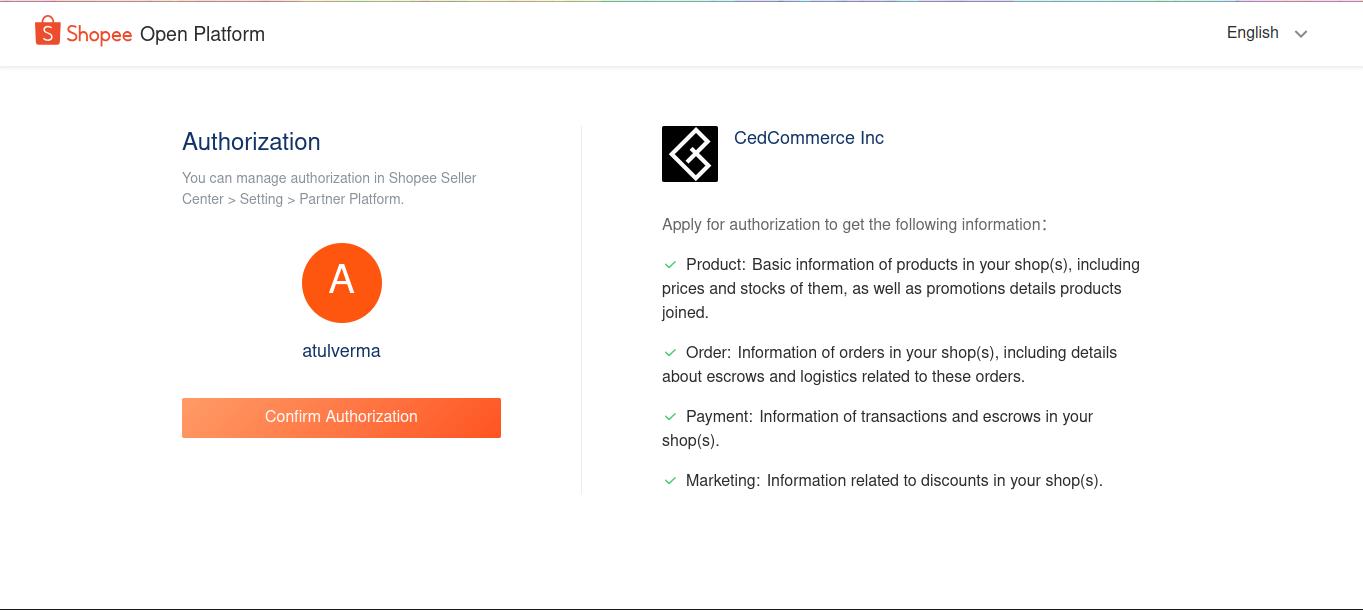Click the Seller Center Partner Platform hint
This screenshot has width=1363, height=610.
click(329, 188)
